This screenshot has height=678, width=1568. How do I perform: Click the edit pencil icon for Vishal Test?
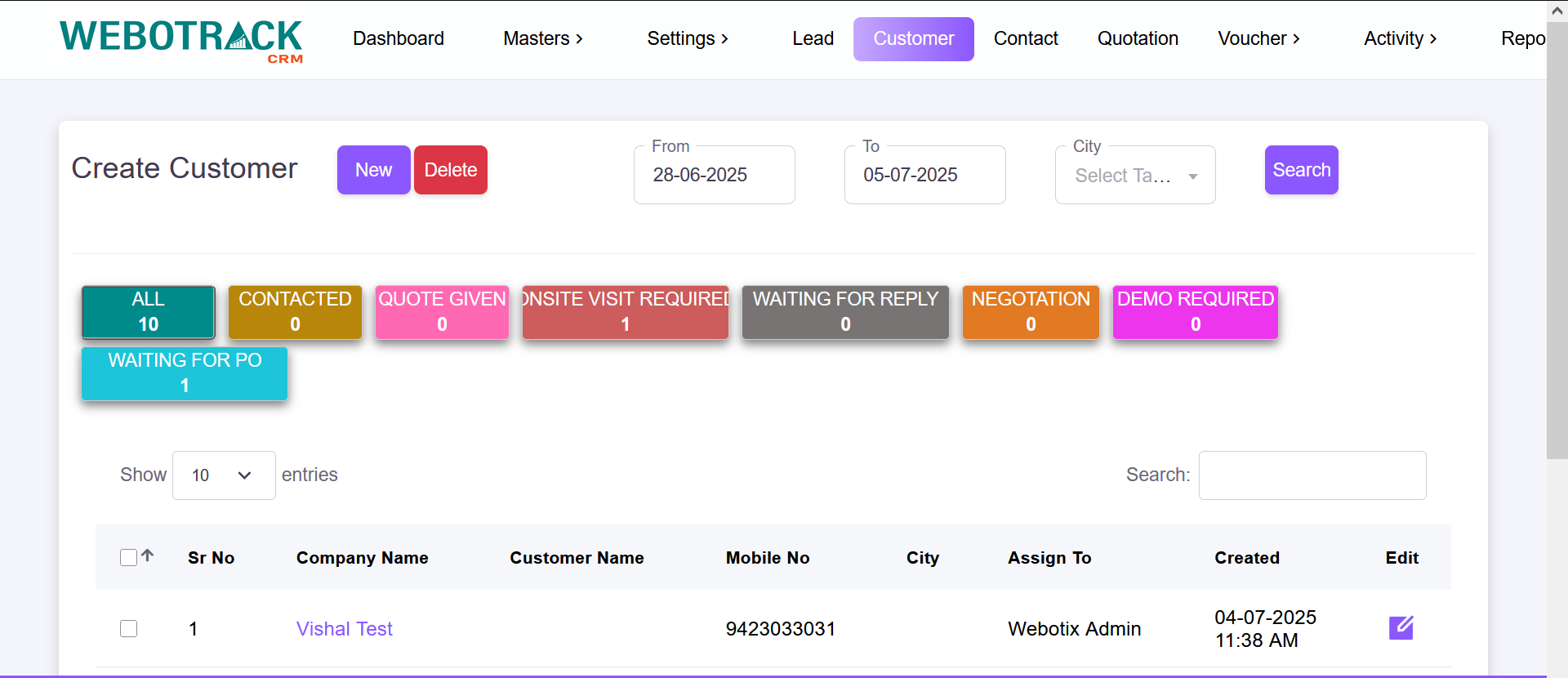[x=1401, y=627]
